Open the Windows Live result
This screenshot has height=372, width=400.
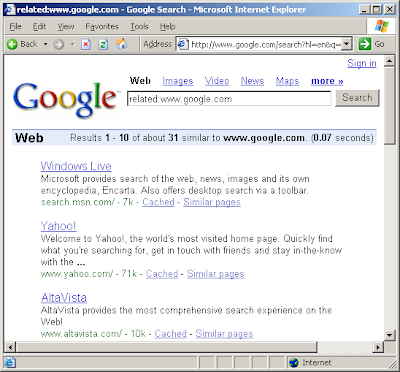click(x=76, y=166)
